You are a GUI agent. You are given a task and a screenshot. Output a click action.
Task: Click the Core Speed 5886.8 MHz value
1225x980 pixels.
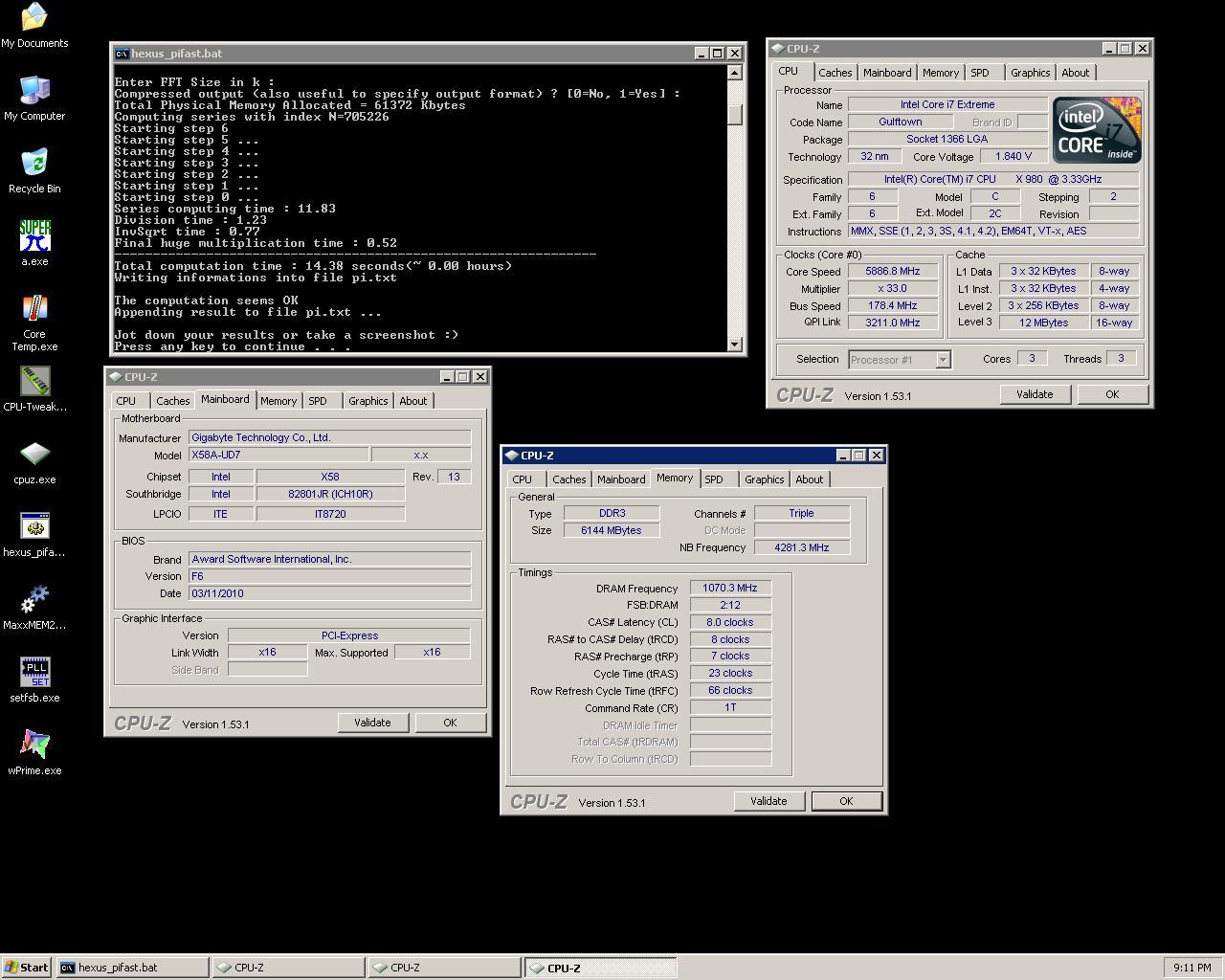[x=892, y=272]
